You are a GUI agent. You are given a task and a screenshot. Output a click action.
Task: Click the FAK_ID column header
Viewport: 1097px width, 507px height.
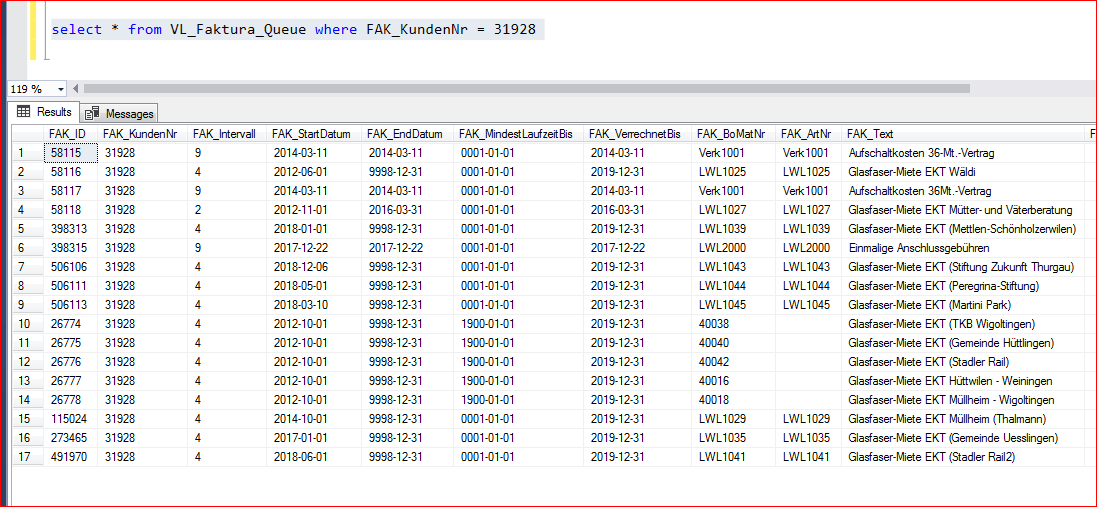[x=71, y=134]
